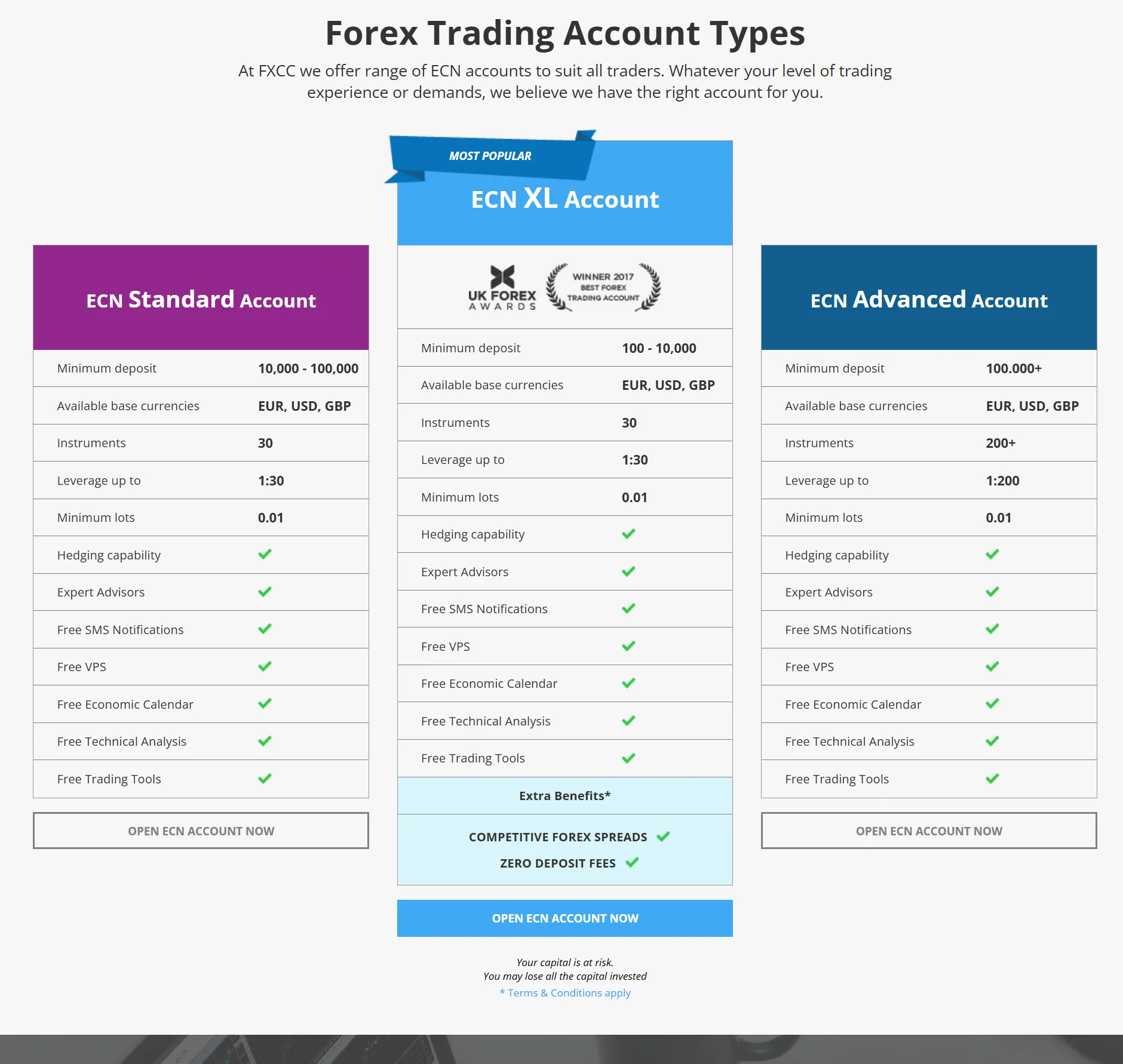Click the Extra Benefits* label

click(565, 796)
